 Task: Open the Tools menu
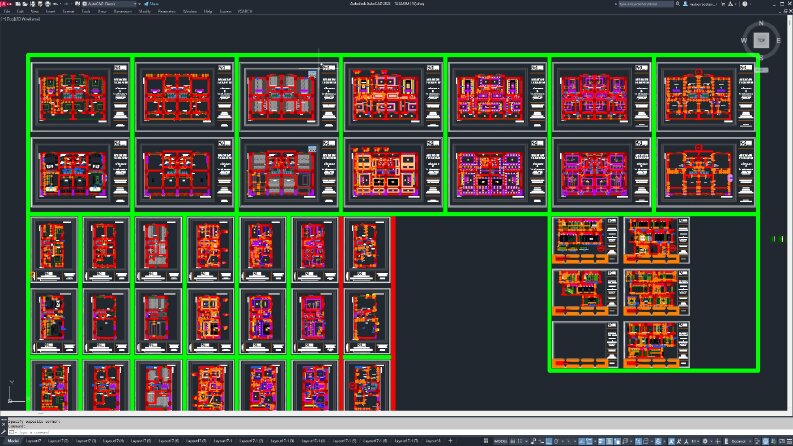click(86, 11)
